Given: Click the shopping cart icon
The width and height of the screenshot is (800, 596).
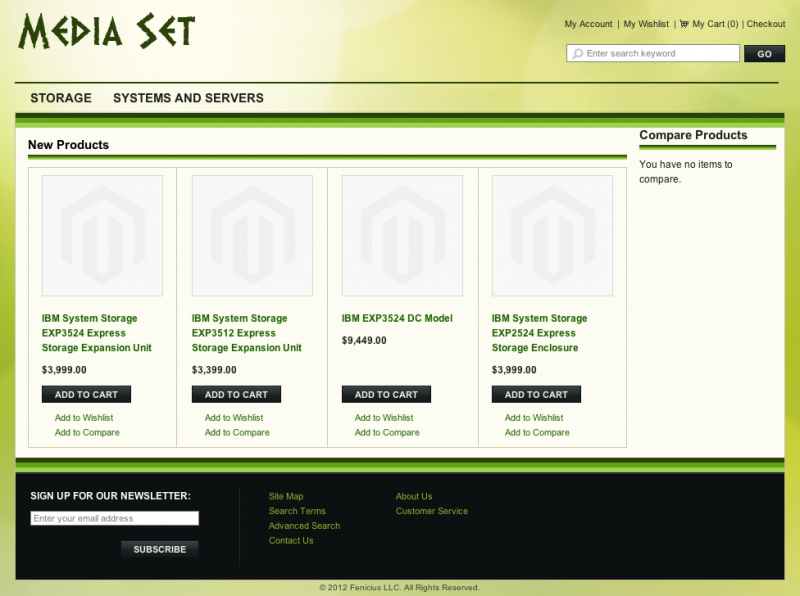Looking at the screenshot, I should coord(684,24).
